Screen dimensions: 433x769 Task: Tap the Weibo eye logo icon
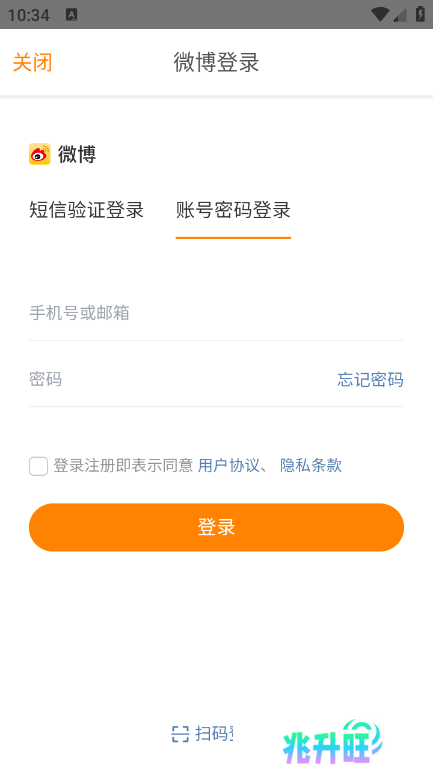(40, 154)
